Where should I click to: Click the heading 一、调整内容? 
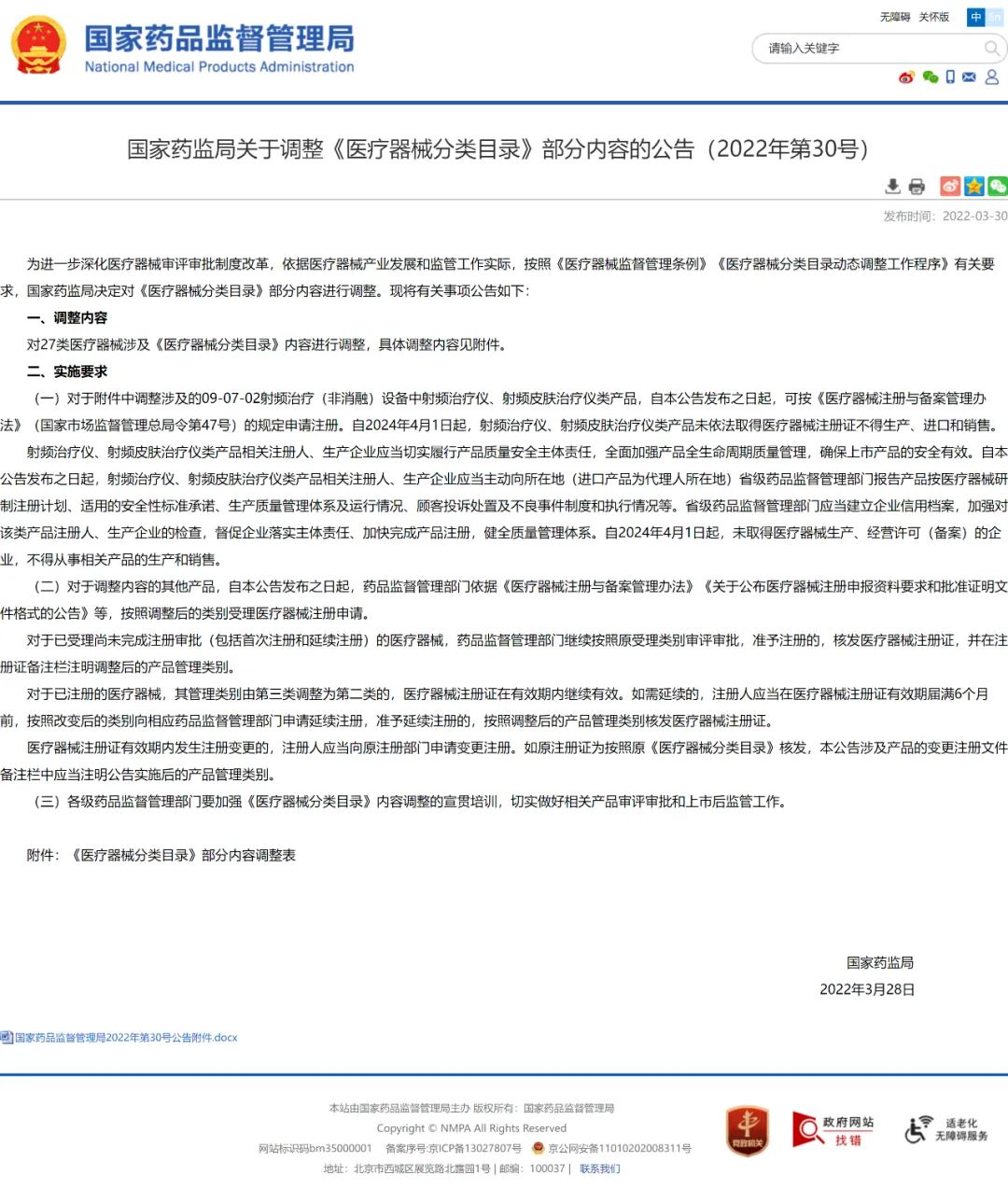click(67, 318)
